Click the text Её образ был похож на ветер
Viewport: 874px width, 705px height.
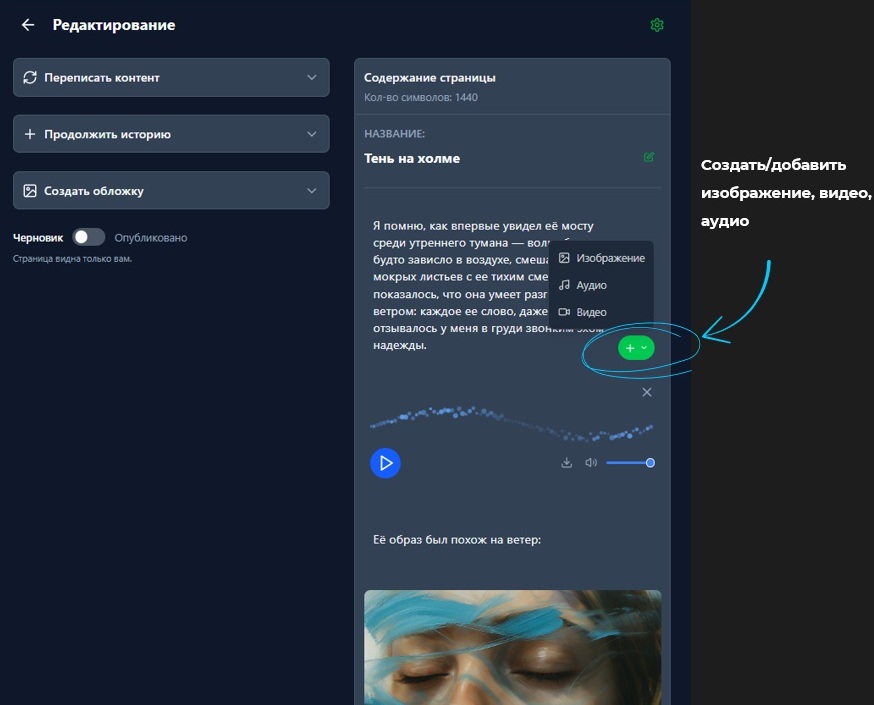457,539
